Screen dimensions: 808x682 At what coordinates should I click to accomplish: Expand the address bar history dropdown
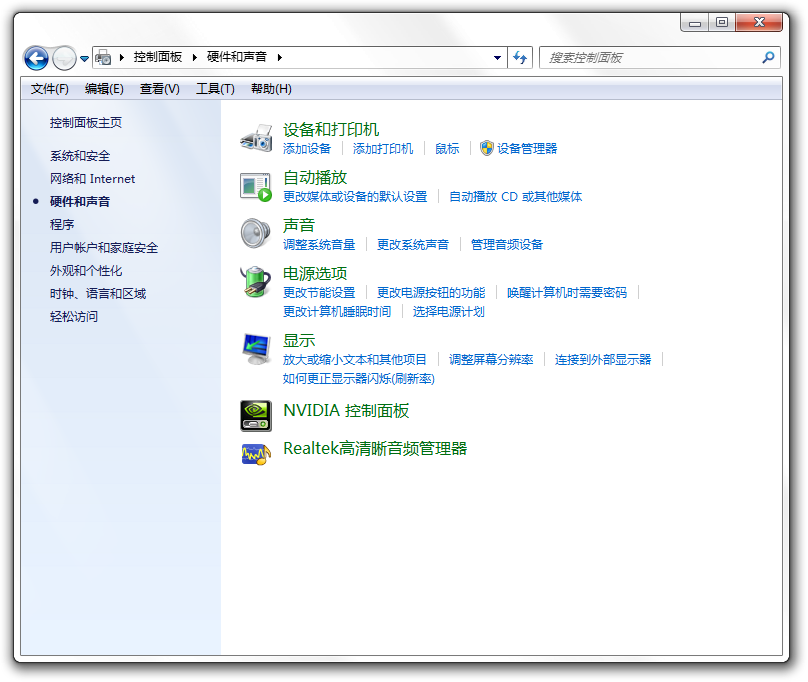(498, 58)
